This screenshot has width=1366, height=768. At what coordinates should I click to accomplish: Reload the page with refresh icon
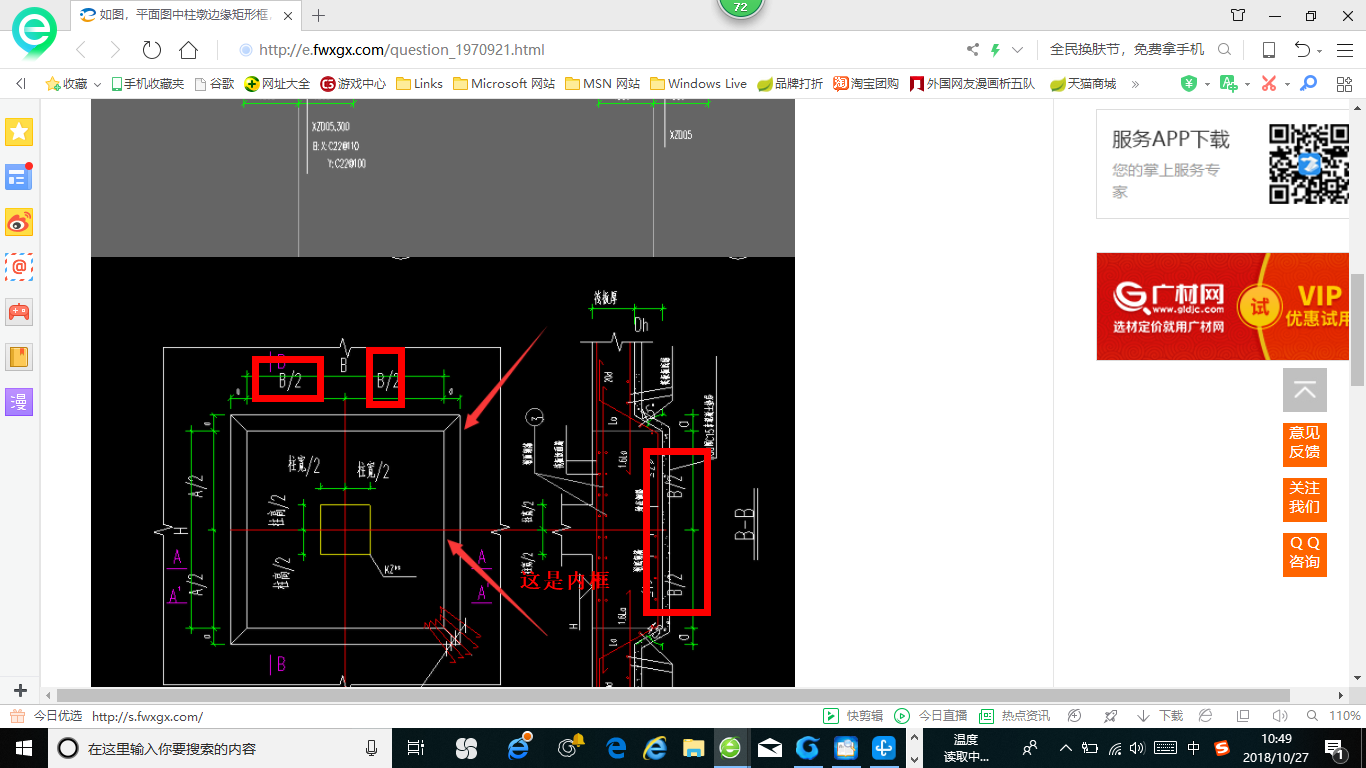click(x=152, y=50)
